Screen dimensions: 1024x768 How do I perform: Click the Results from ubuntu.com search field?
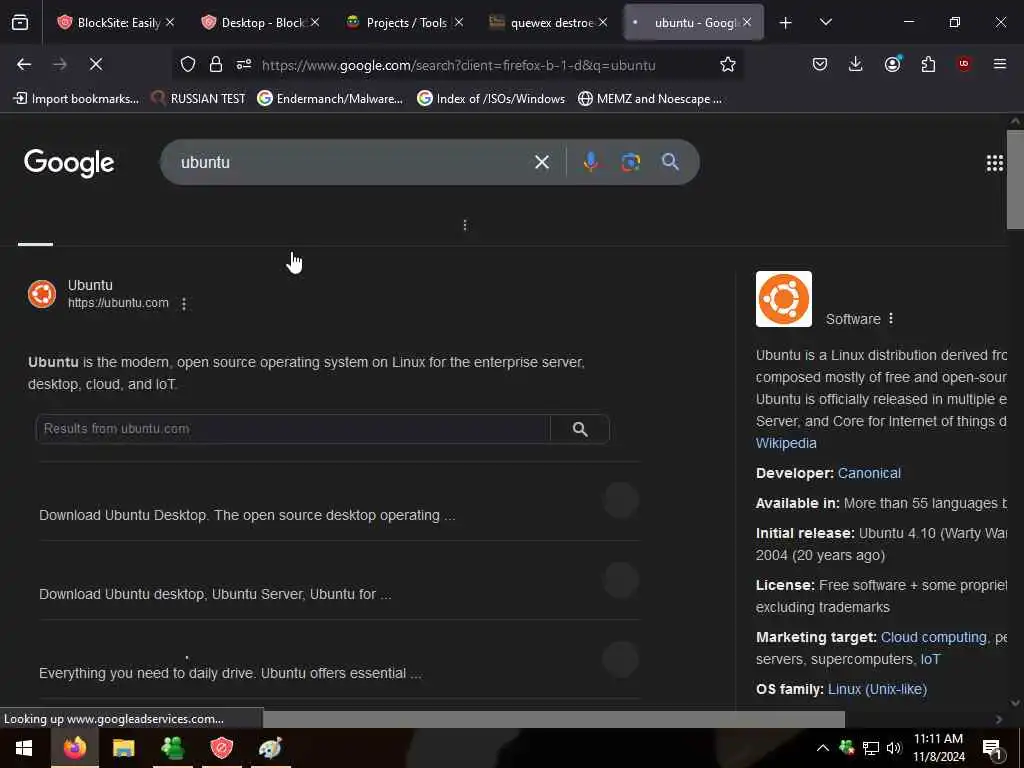tap(293, 428)
